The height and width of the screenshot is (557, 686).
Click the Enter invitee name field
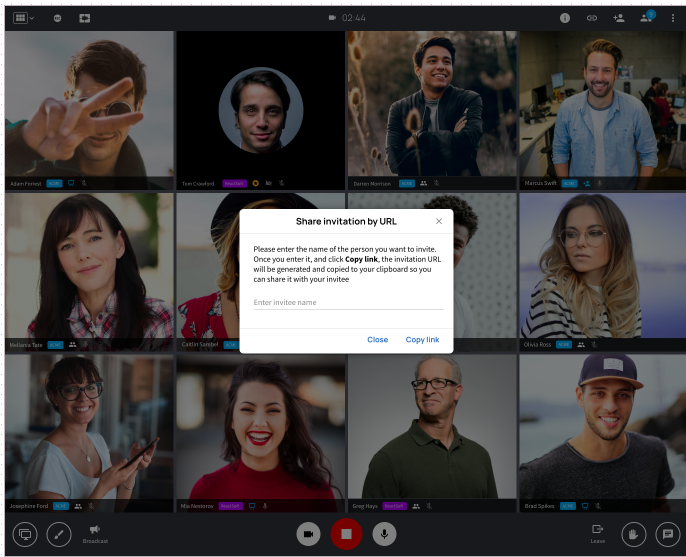tap(348, 302)
